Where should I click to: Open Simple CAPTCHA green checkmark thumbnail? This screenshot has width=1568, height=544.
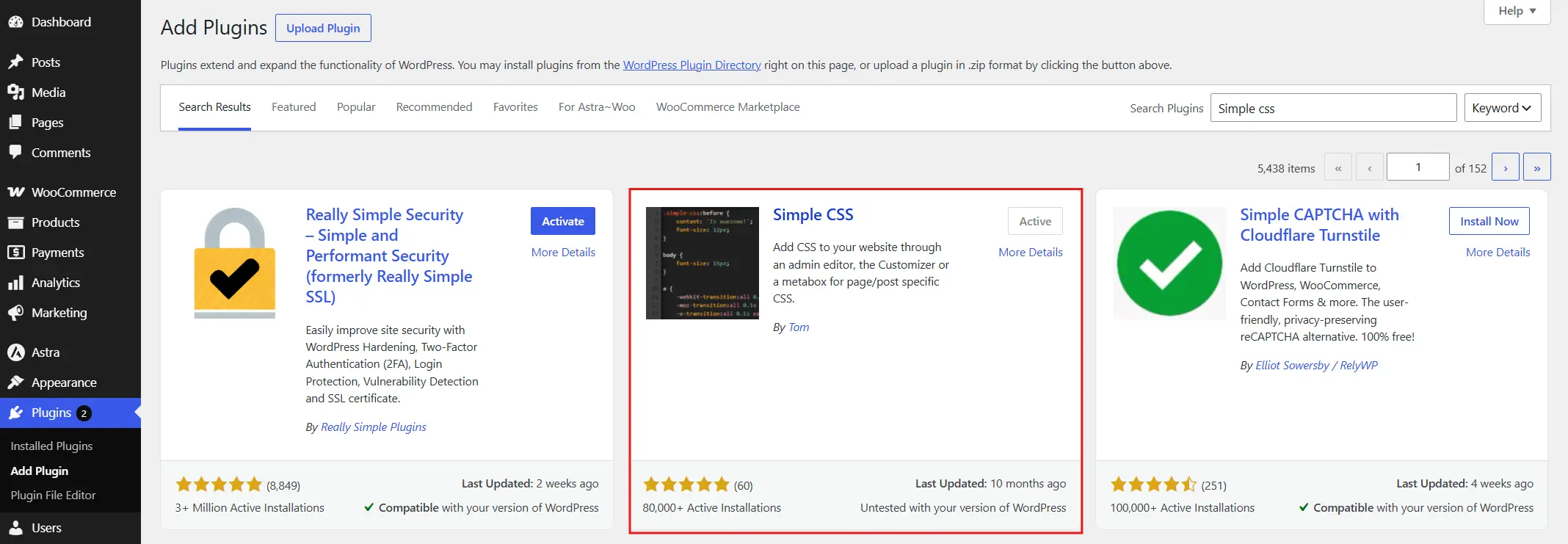point(1169,263)
